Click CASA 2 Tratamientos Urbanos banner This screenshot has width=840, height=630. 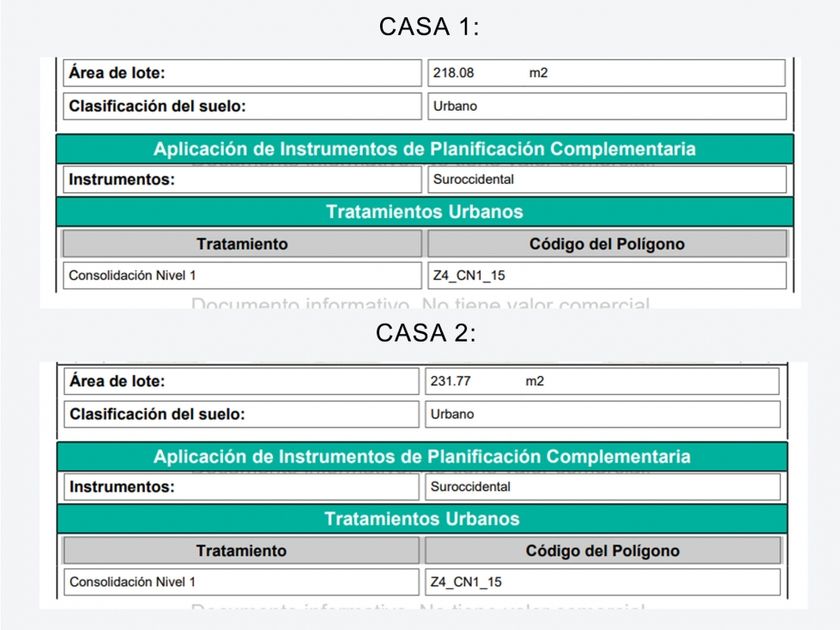422,519
